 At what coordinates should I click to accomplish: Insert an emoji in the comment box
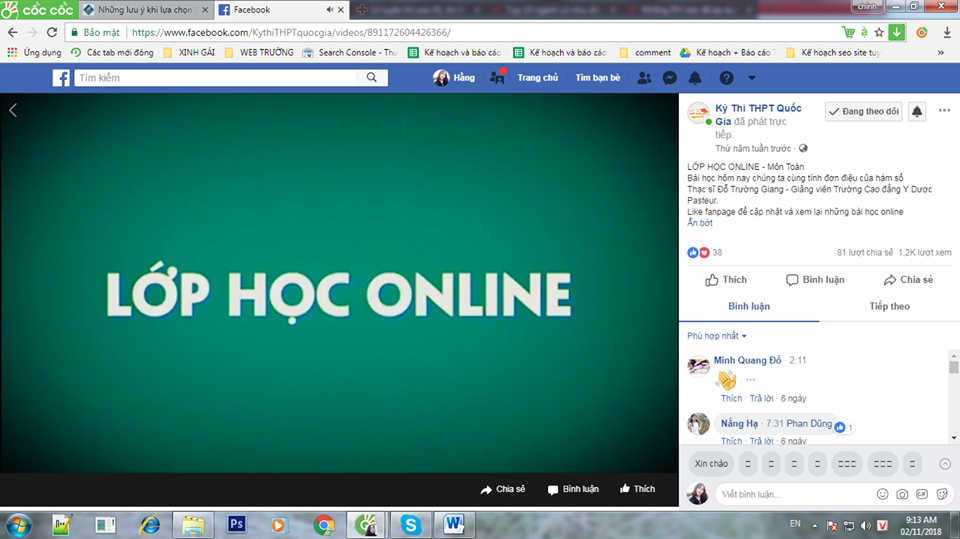pyautogui.click(x=882, y=494)
